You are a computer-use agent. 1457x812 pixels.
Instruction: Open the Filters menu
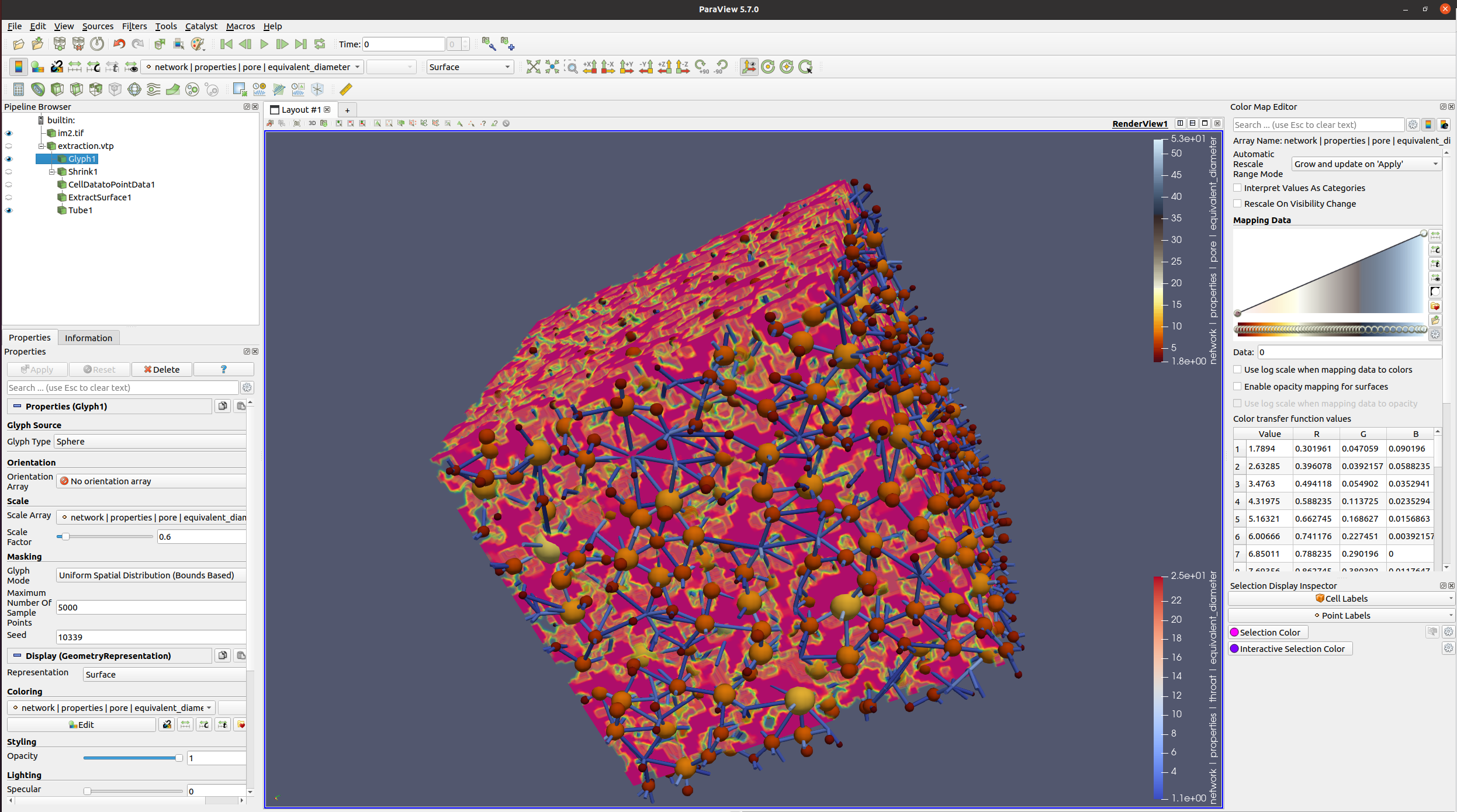[134, 26]
